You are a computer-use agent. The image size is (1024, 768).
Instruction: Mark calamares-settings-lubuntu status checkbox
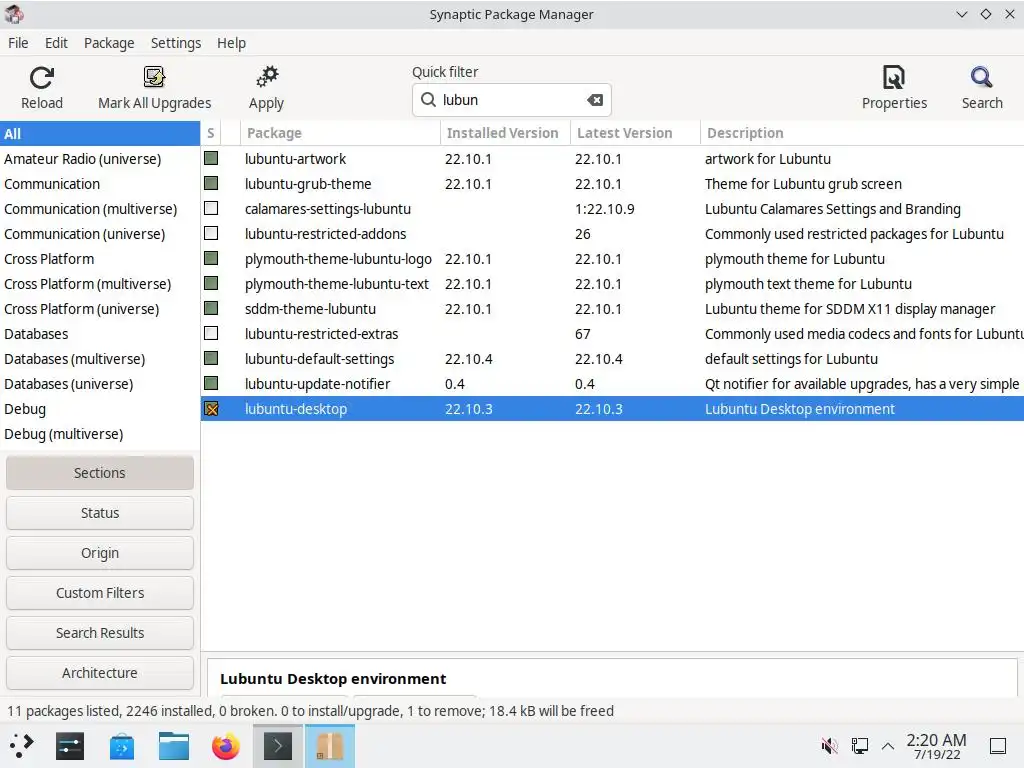[x=211, y=208]
